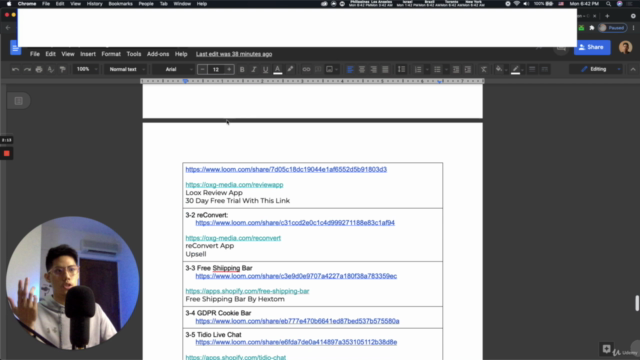Collapse the menus with the up chevron
The image size is (640, 360).
point(633,69)
